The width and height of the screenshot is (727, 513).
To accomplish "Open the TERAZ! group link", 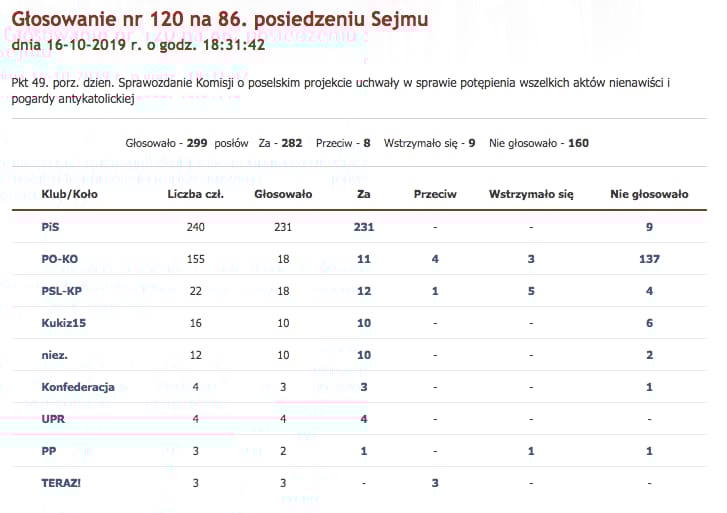I will point(61,483).
